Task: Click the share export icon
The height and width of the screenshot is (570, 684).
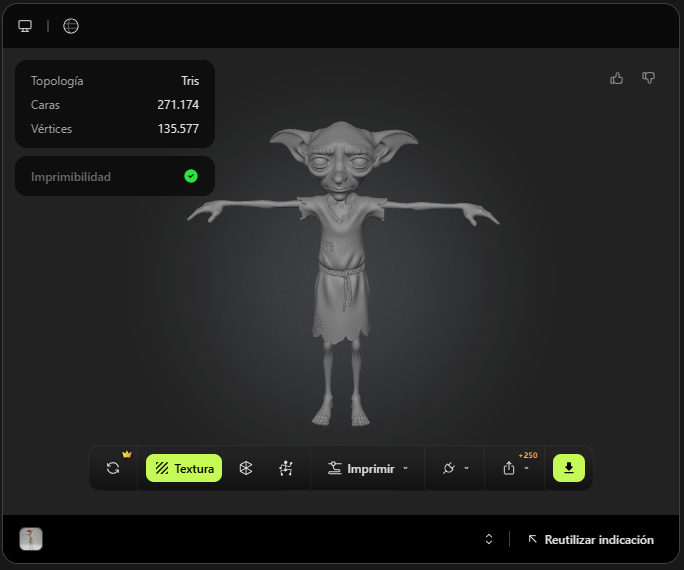Action: (509, 468)
